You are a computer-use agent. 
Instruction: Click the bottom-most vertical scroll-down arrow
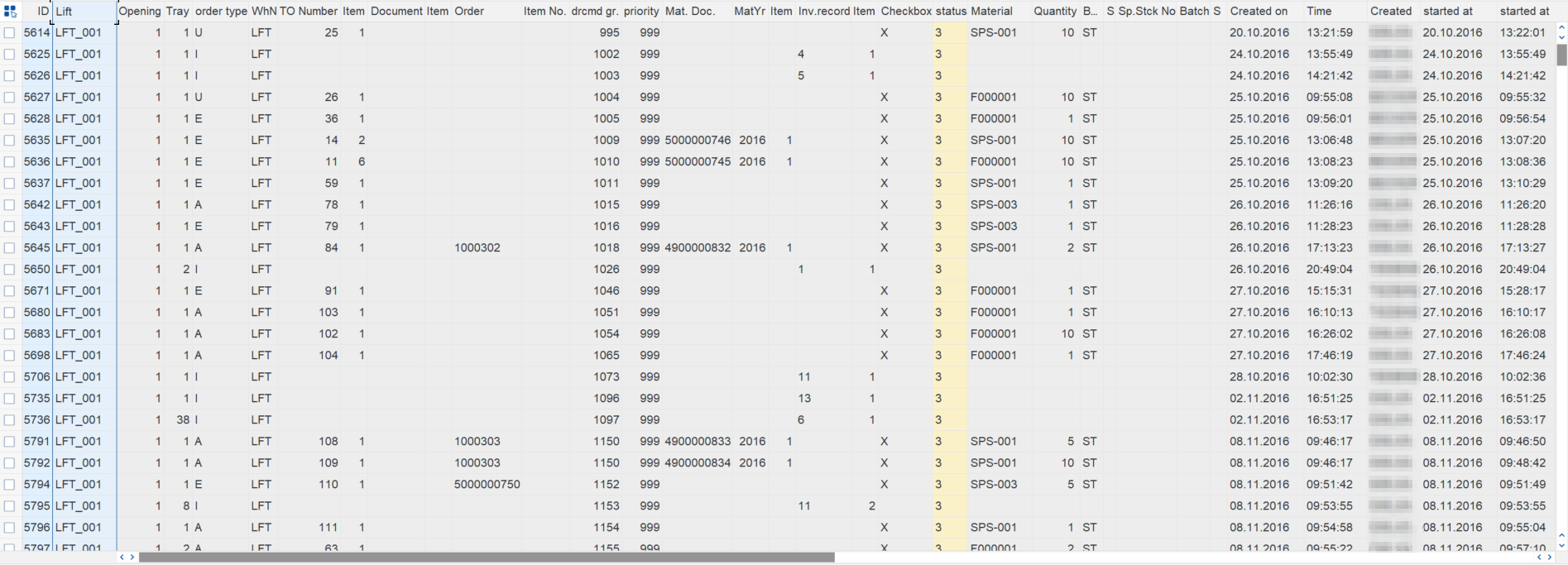click(1561, 546)
